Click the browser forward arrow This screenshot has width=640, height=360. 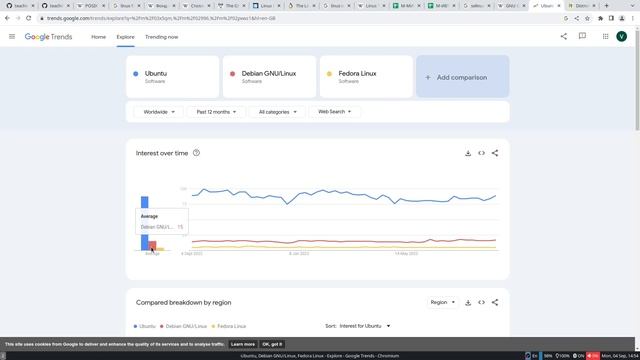tap(18, 18)
